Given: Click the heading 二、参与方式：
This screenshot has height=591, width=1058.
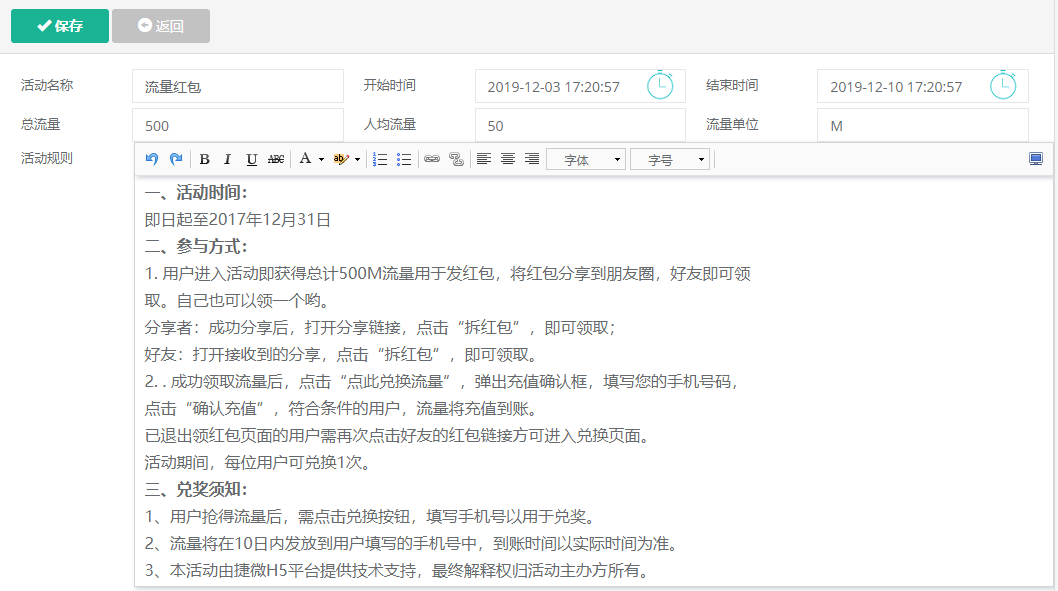Looking at the screenshot, I should point(196,247).
